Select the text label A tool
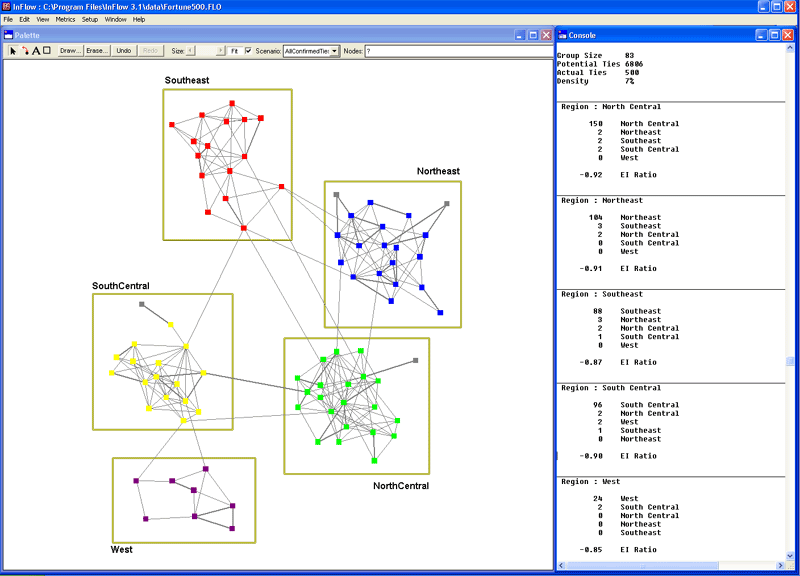Screen dimensions: 800x576 pyautogui.click(x=36, y=51)
